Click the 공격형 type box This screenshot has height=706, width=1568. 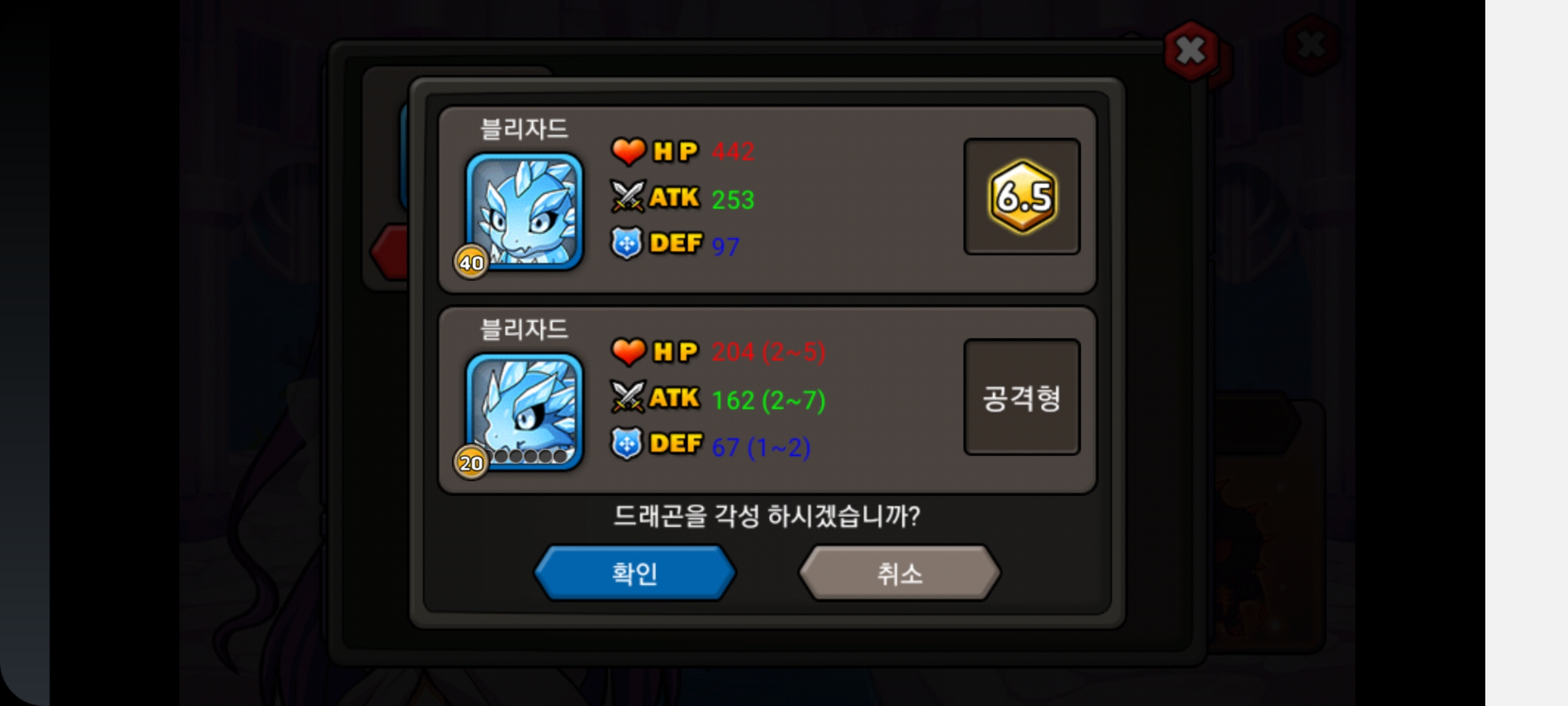pyautogui.click(x=1022, y=397)
